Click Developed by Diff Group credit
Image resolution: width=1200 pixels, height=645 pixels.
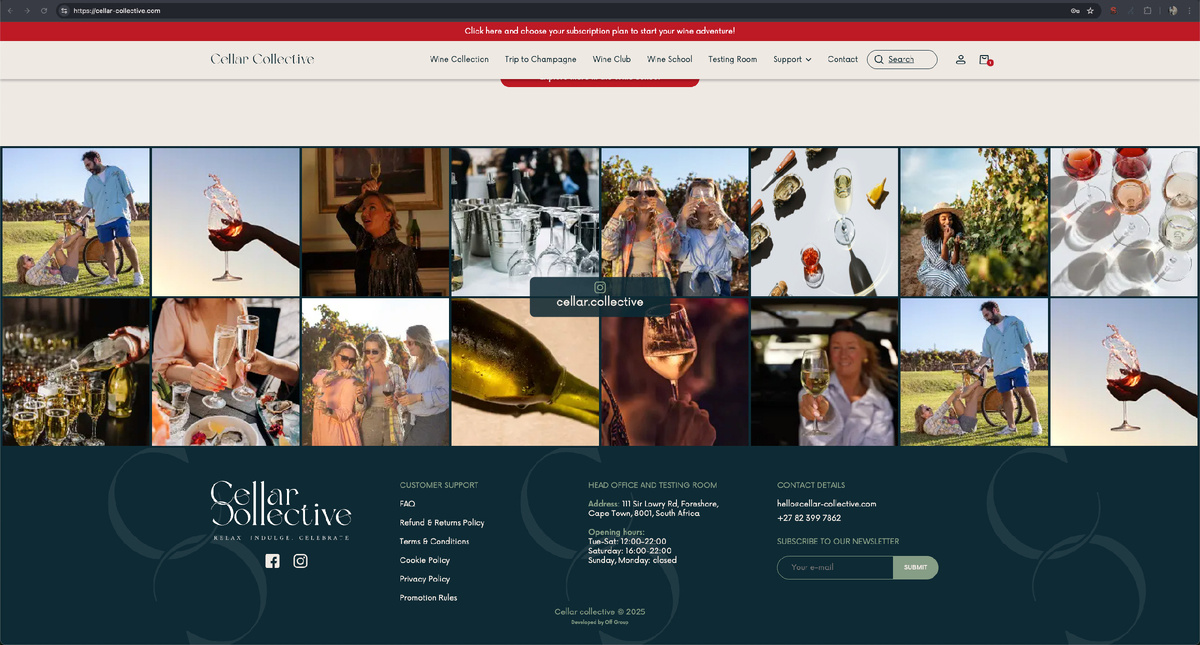coord(600,622)
